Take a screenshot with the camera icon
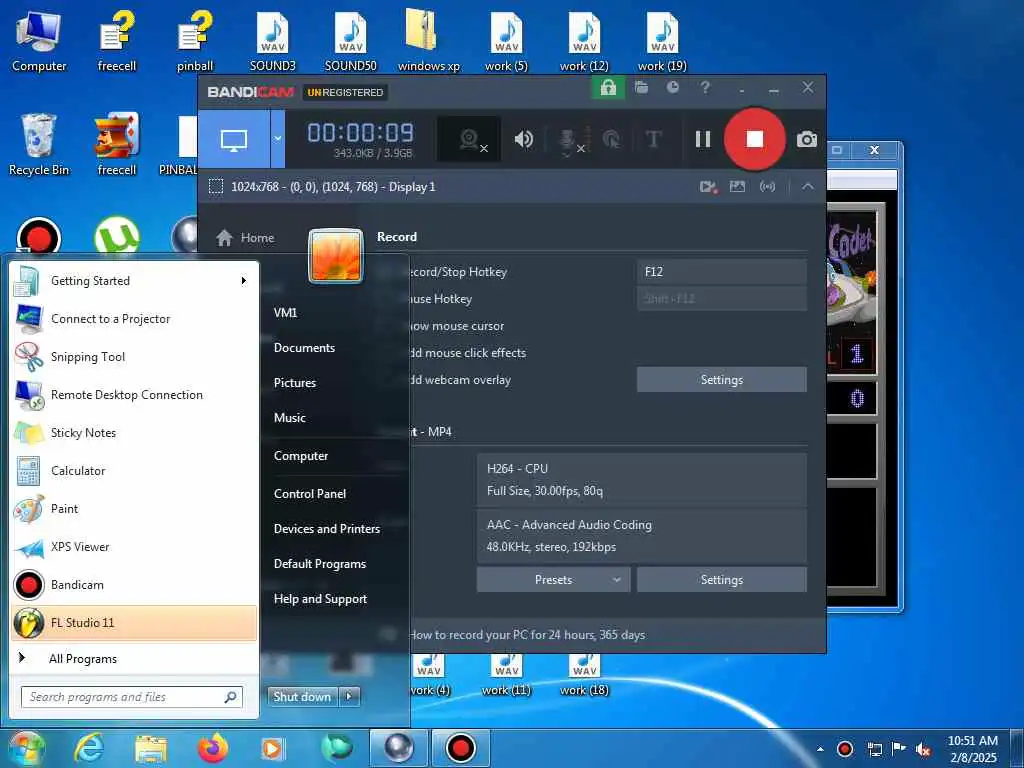 807,139
